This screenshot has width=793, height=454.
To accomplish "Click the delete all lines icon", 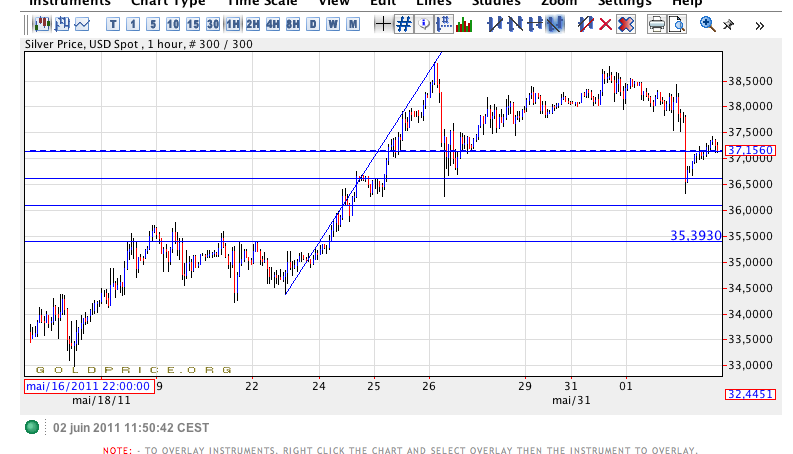I will (x=626, y=24).
